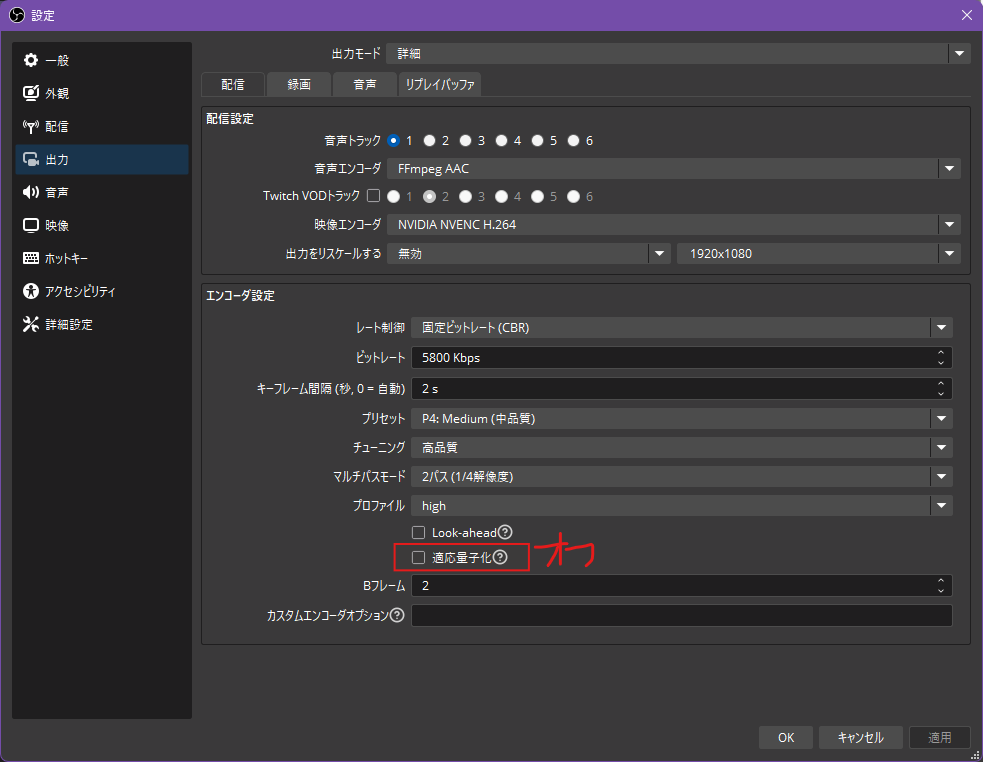Click the 一般 gear icon in sidebar
Image resolution: width=983 pixels, height=762 pixels.
pos(31,60)
